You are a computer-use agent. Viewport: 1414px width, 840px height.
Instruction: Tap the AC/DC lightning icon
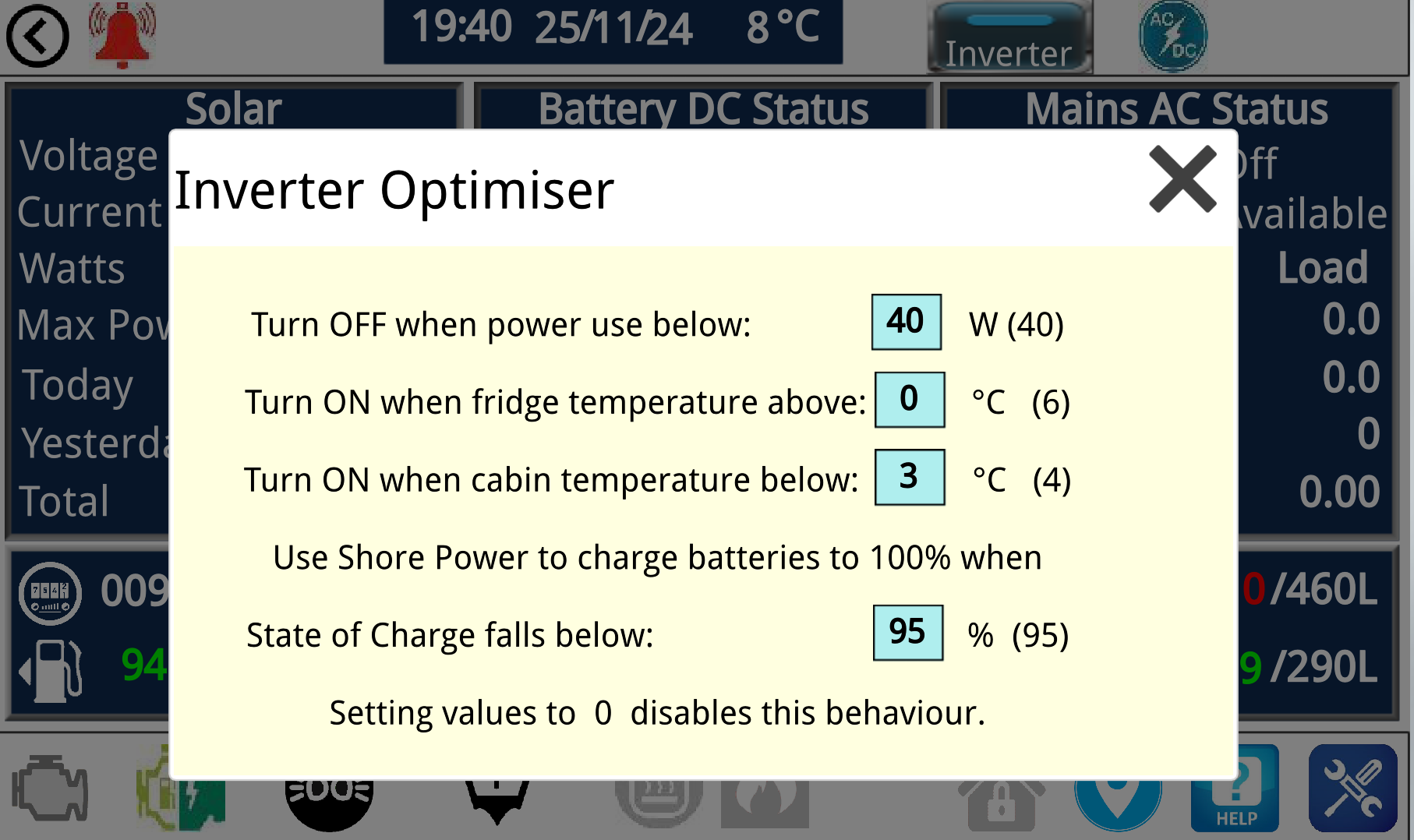tap(1172, 36)
